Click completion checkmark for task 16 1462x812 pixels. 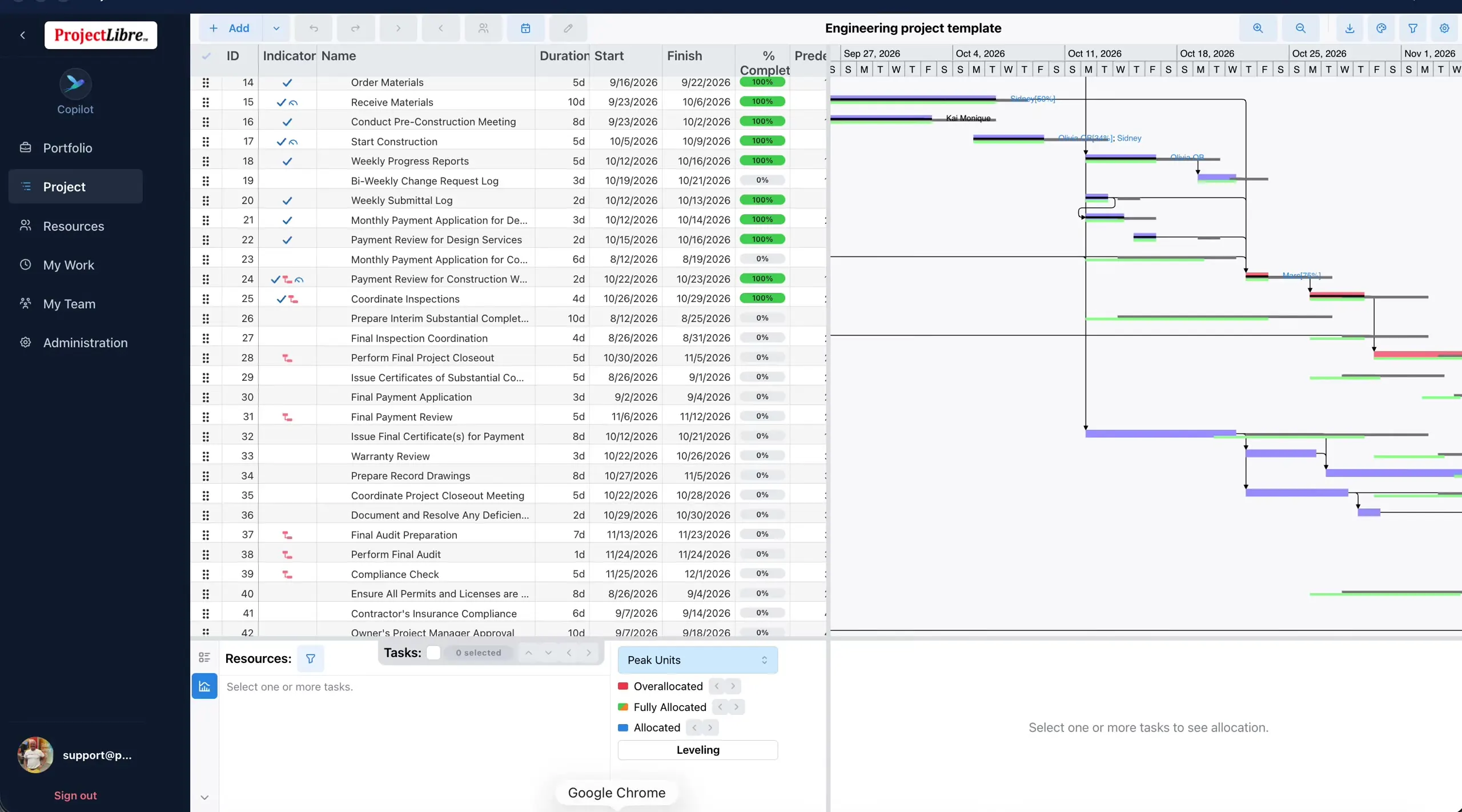[x=287, y=122]
